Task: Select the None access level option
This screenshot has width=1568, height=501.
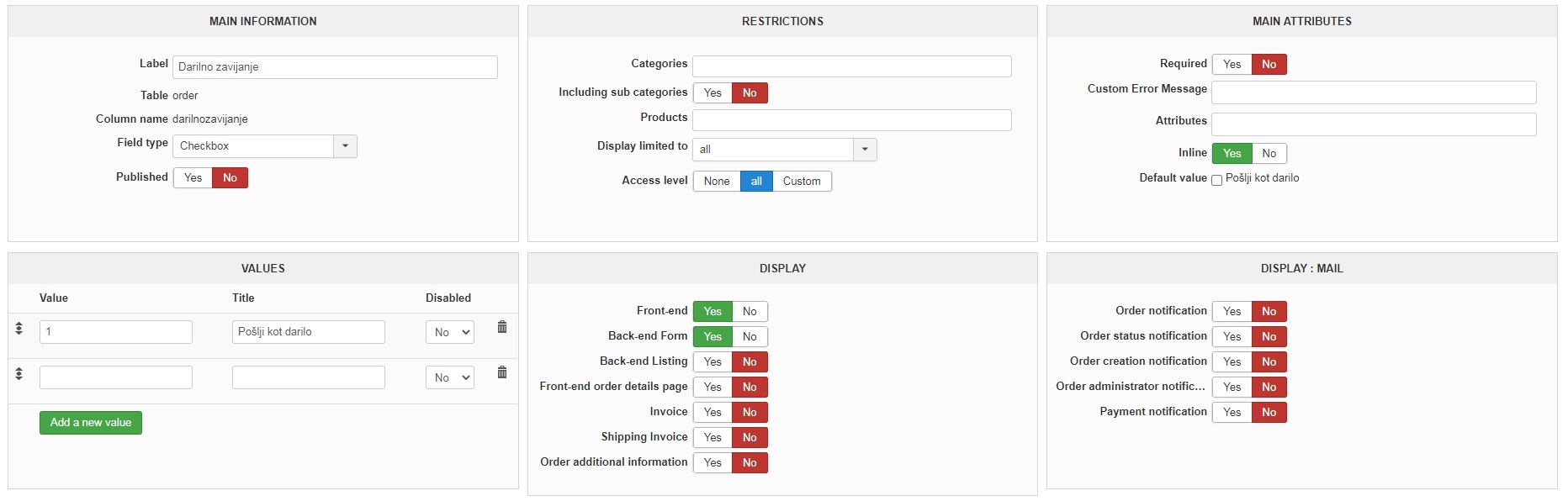Action: point(717,182)
